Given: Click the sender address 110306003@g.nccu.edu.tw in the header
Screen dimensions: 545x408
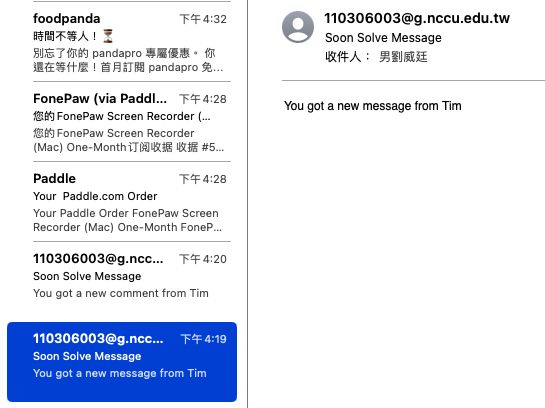Looking at the screenshot, I should click(417, 18).
